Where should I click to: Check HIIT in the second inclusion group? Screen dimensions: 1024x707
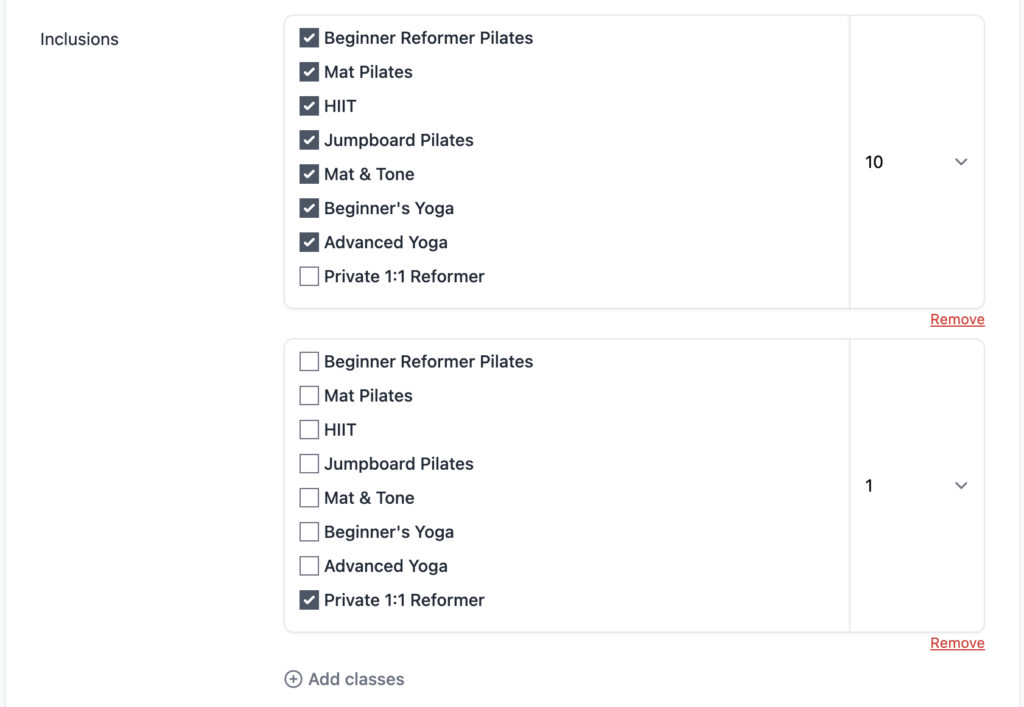point(309,430)
